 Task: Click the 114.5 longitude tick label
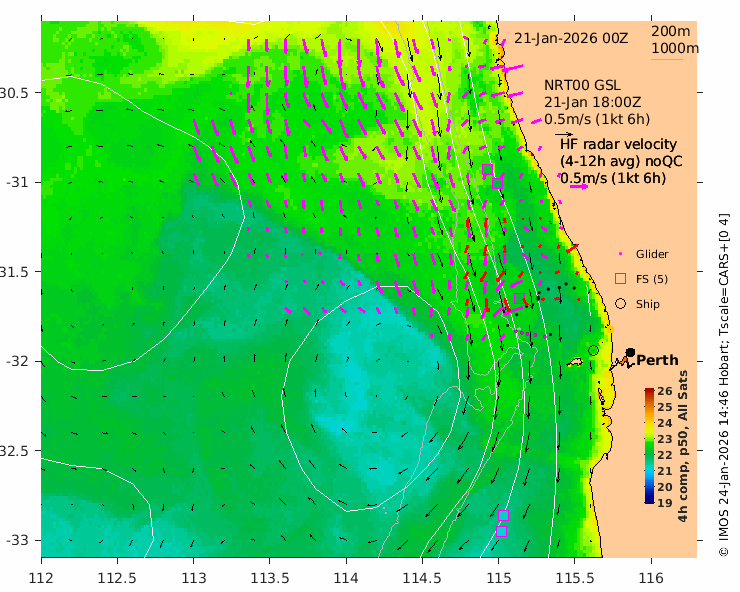click(422, 578)
